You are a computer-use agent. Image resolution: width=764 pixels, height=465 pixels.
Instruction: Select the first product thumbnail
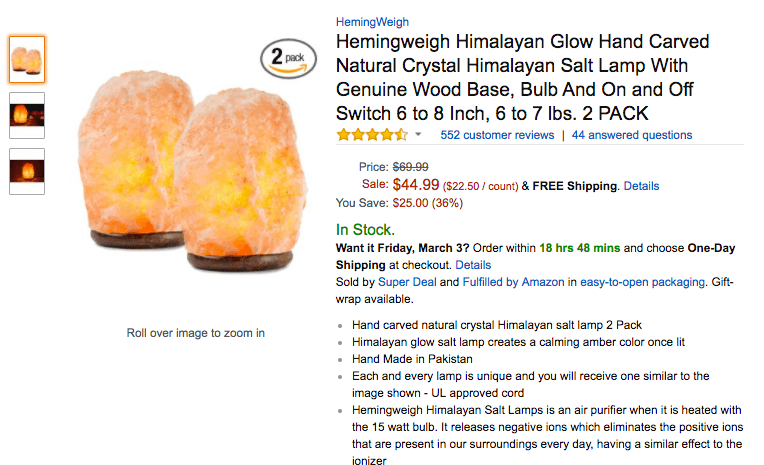coord(27,59)
